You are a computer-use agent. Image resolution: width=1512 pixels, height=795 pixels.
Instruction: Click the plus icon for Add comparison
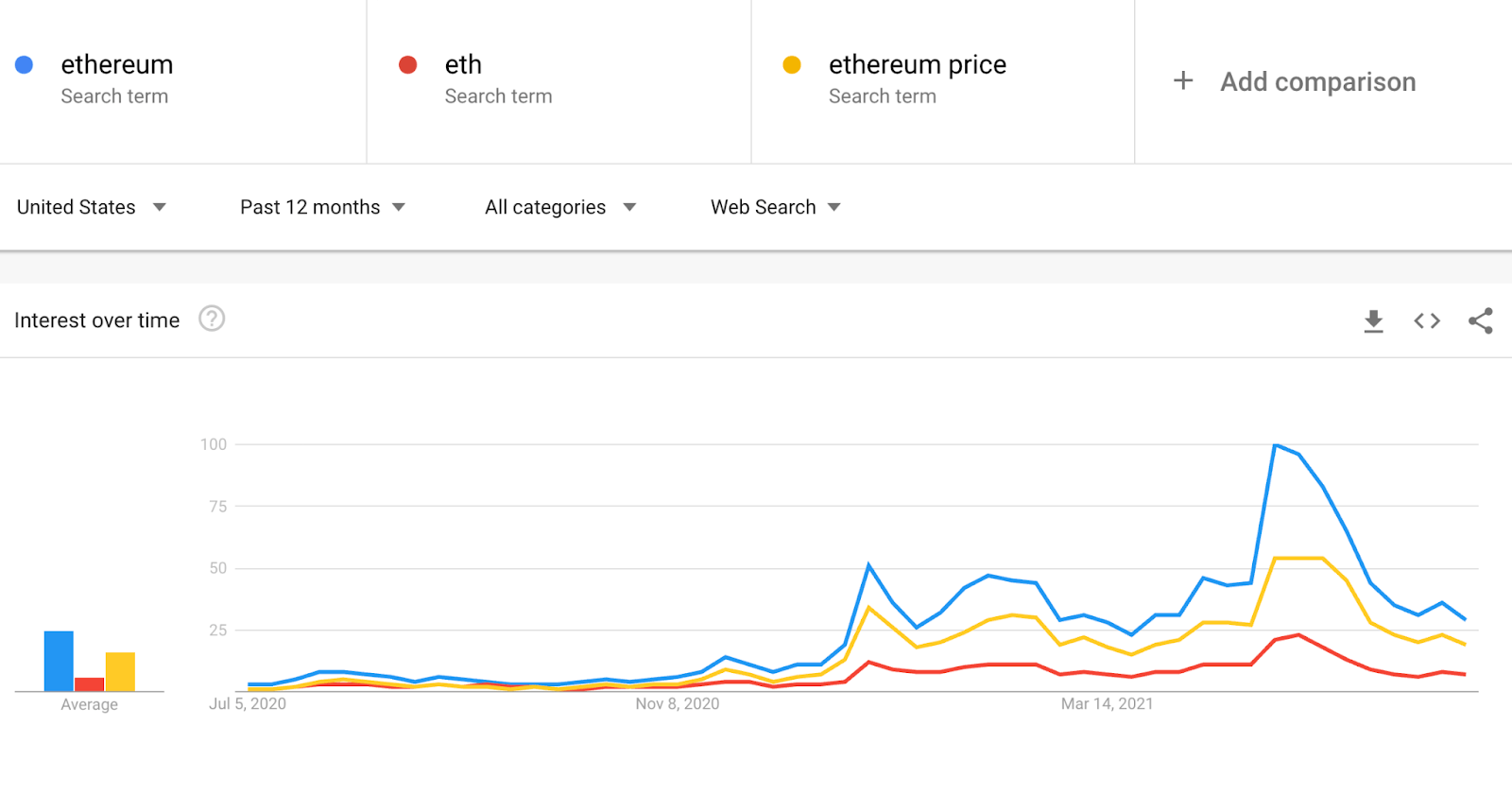1183,81
